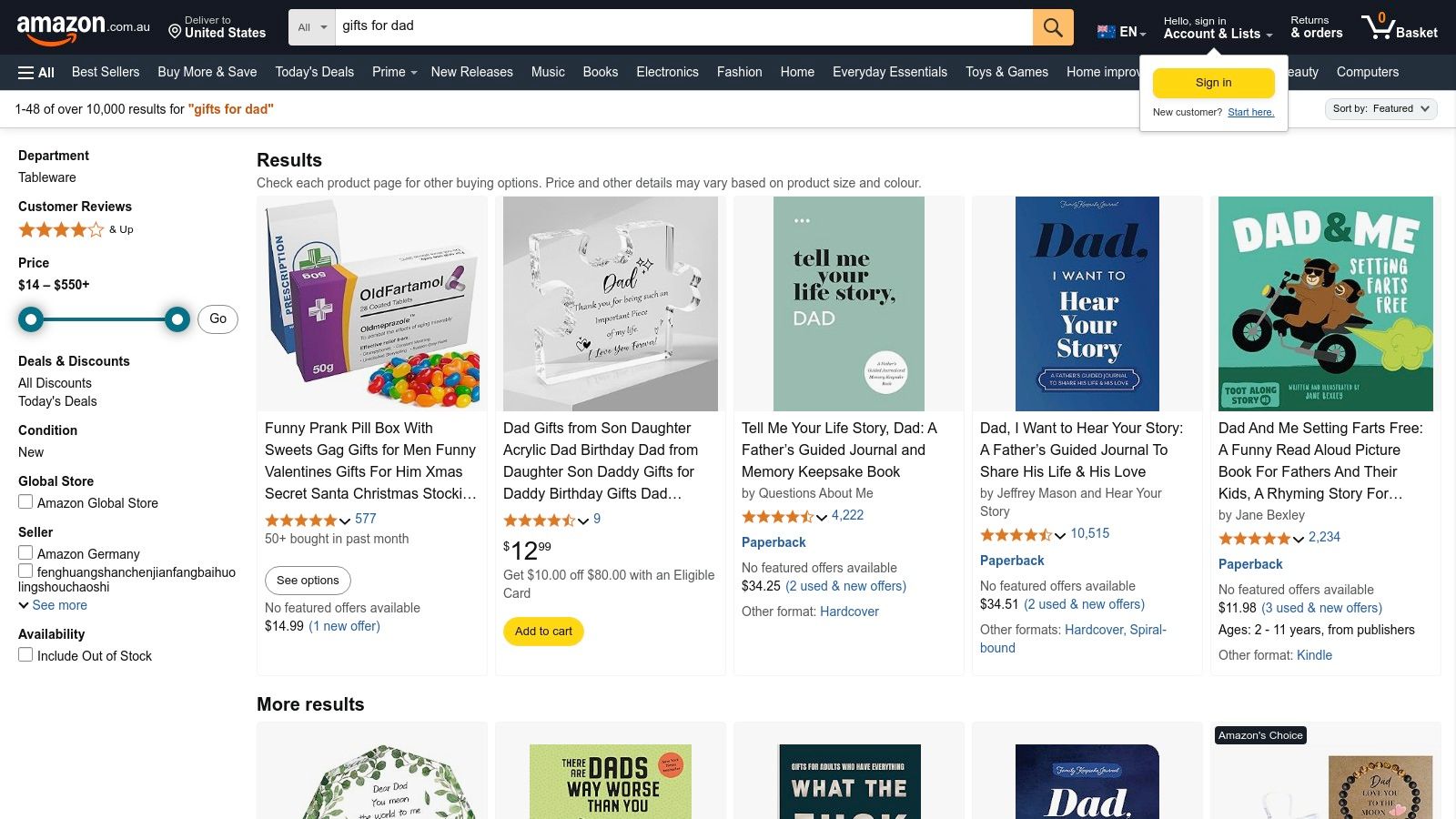Viewport: 1456px width, 819px height.
Task: Open the All hamburger menu
Action: point(36,73)
